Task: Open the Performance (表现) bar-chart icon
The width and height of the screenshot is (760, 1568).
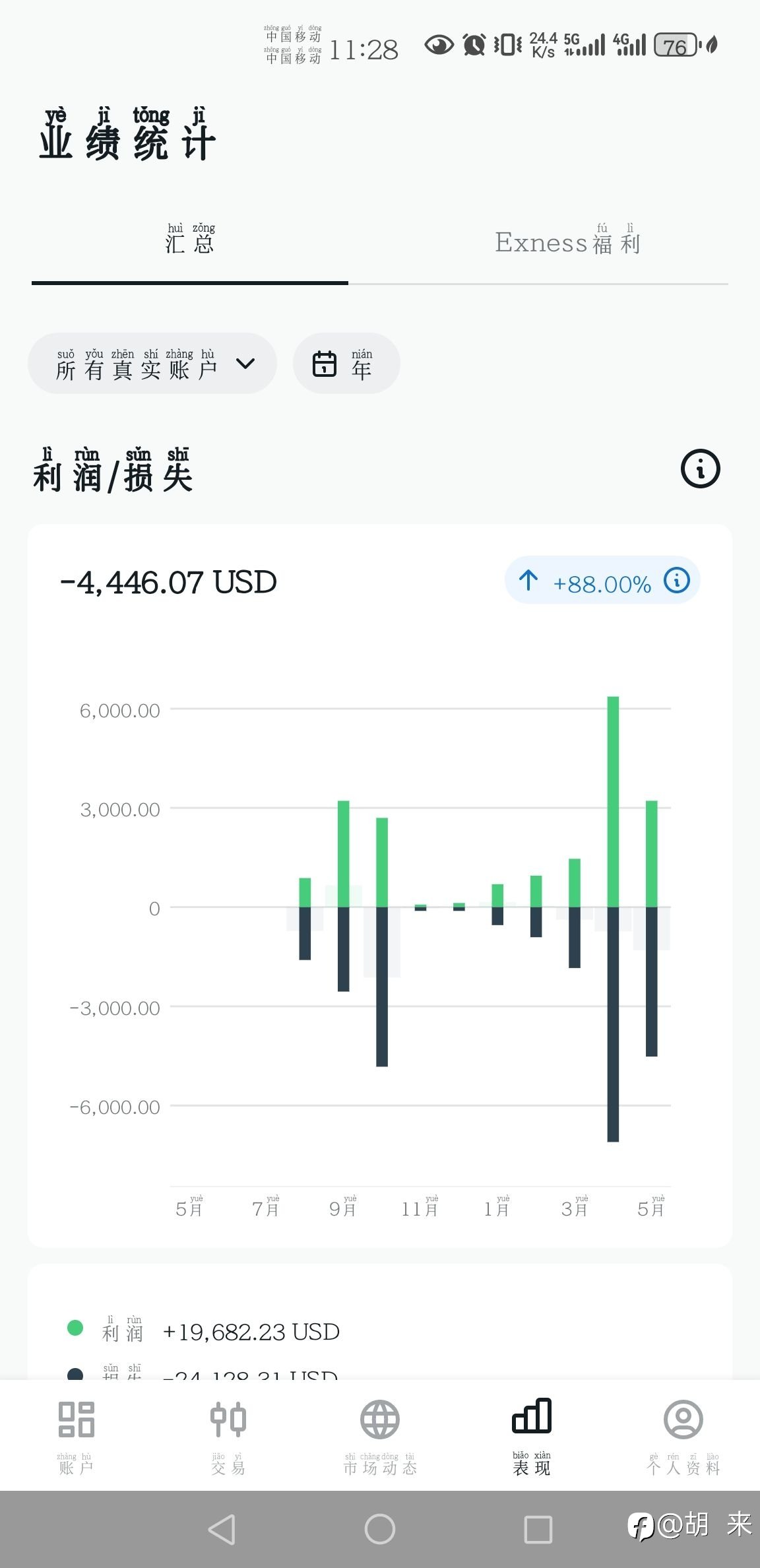Action: pyautogui.click(x=532, y=1418)
